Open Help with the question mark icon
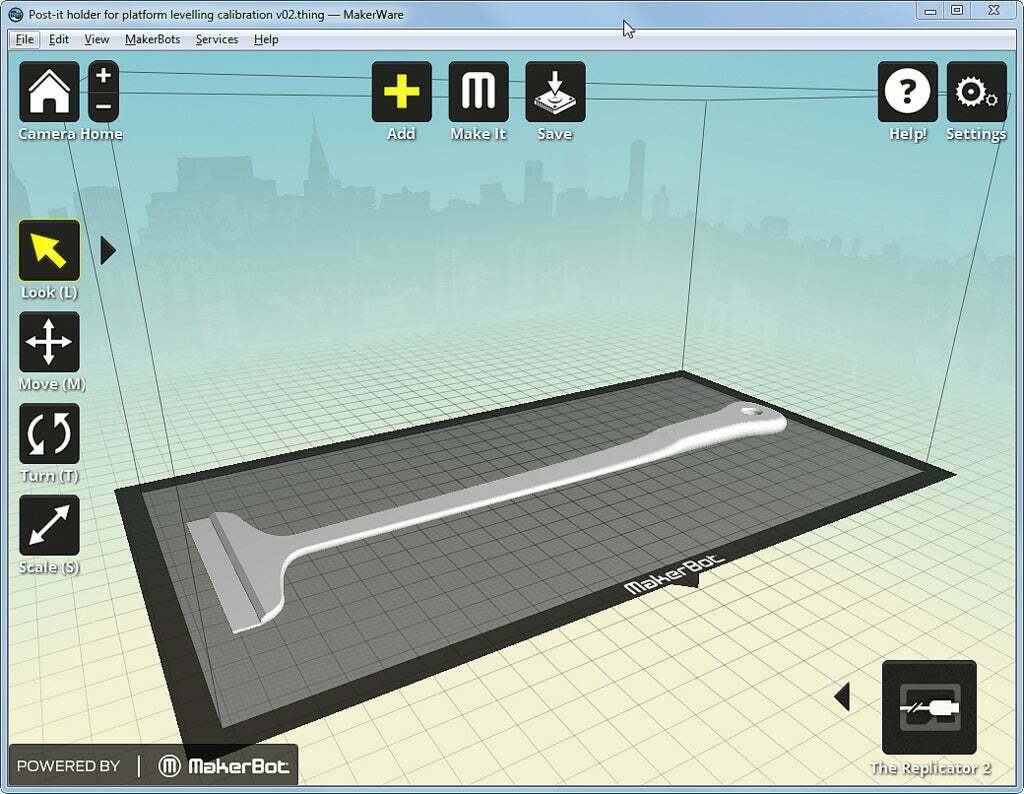The width and height of the screenshot is (1024, 794). (908, 92)
